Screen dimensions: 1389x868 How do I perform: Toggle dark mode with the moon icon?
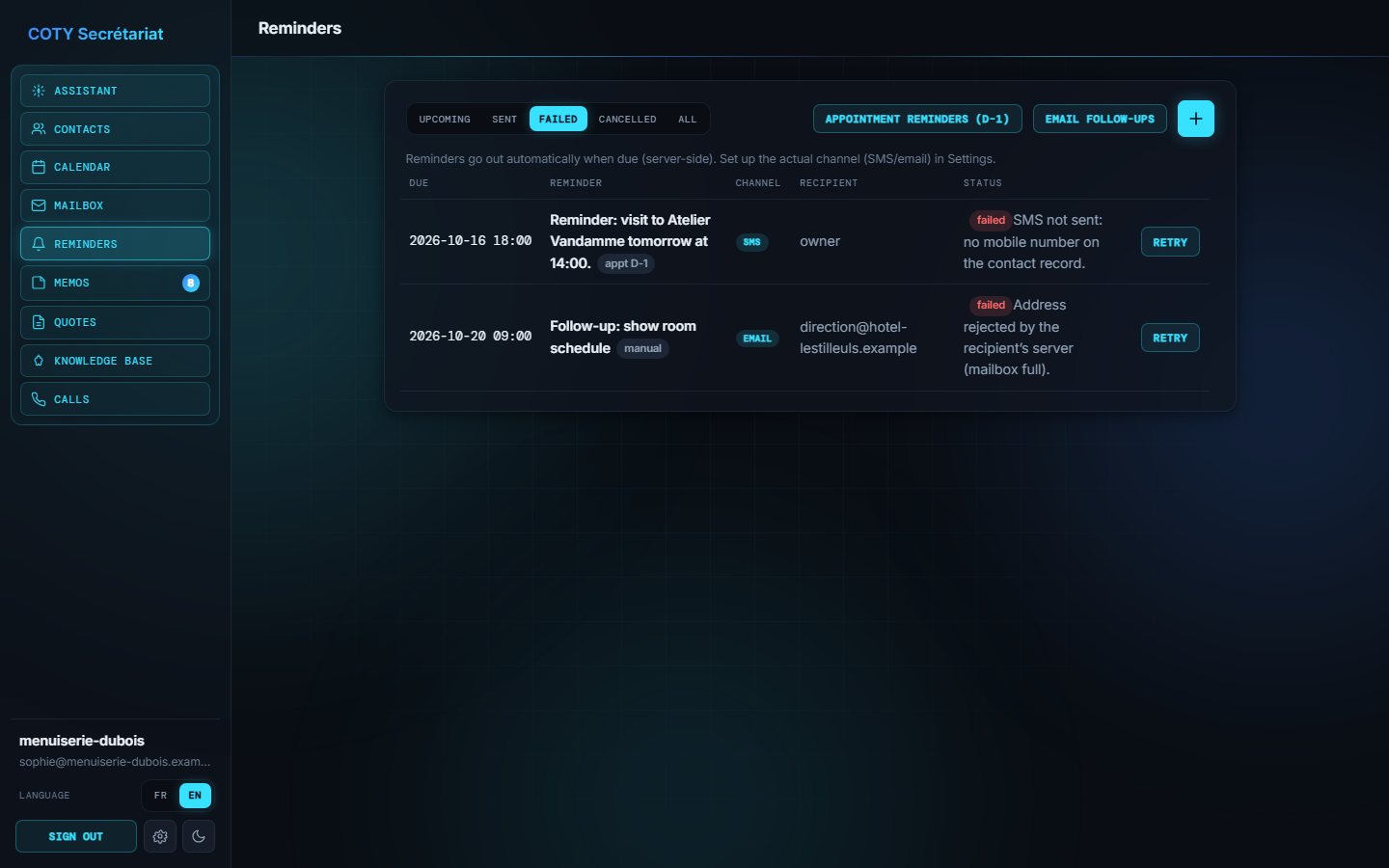coord(199,836)
